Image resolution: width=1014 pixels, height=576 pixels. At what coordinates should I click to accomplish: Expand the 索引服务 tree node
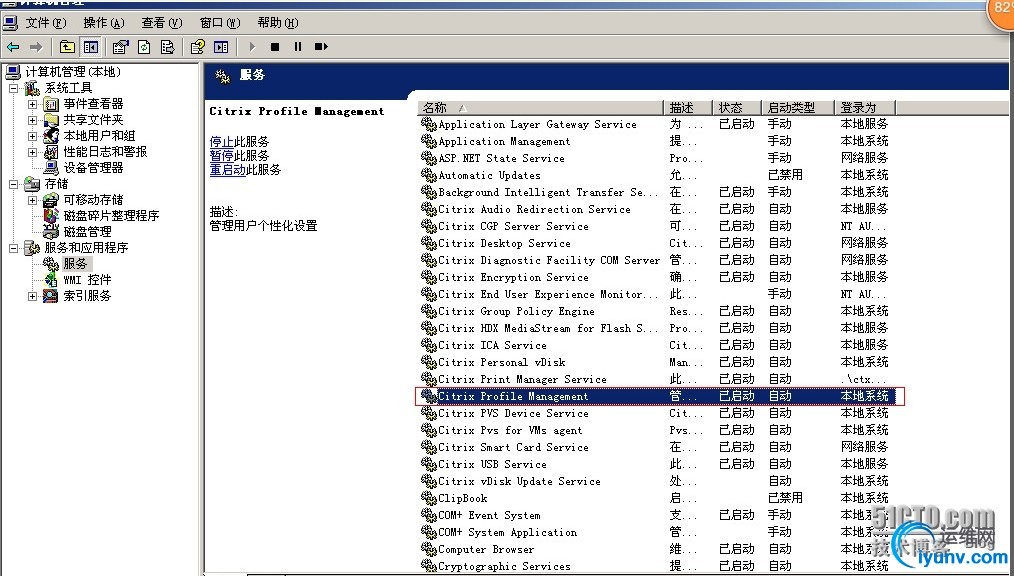[32, 296]
